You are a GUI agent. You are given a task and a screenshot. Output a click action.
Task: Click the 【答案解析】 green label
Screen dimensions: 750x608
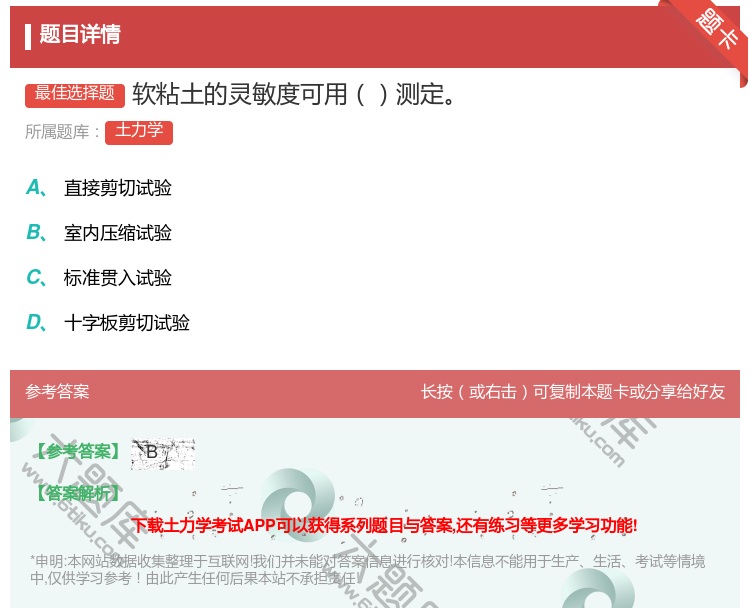(x=77, y=493)
